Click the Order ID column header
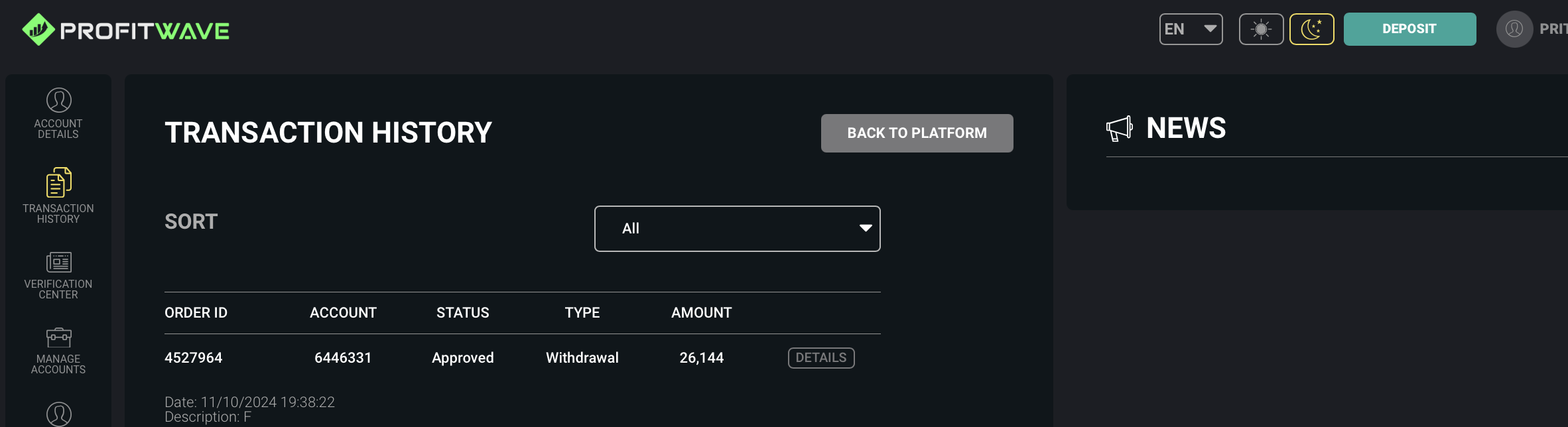This screenshot has height=427, width=1568. coord(196,313)
